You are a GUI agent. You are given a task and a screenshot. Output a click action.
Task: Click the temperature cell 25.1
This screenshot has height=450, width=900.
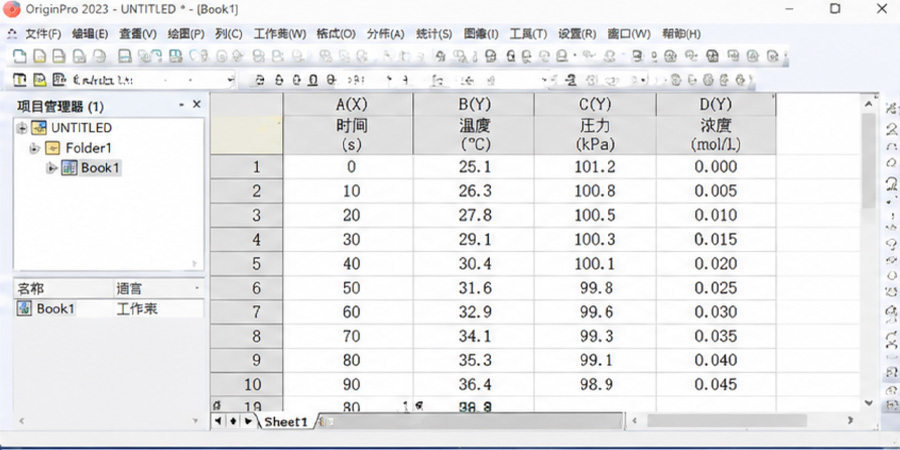coord(474,167)
